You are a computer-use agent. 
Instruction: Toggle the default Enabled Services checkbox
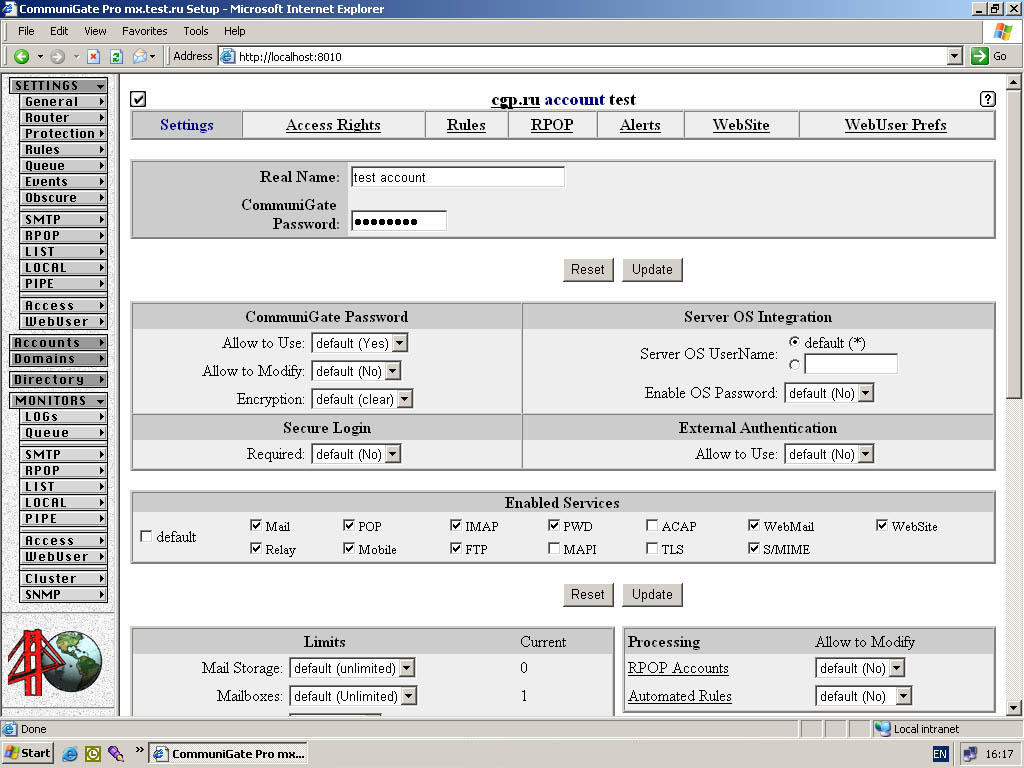point(146,536)
